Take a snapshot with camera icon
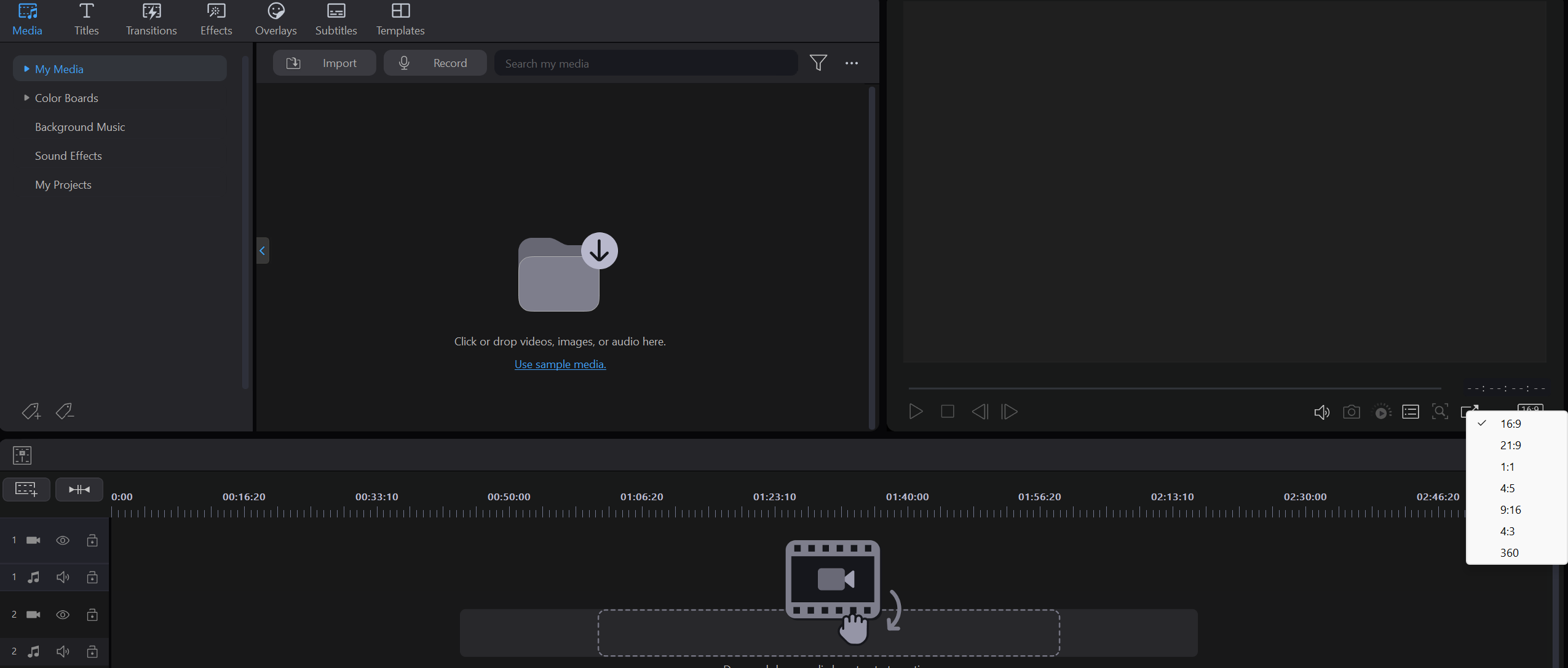 click(1351, 411)
